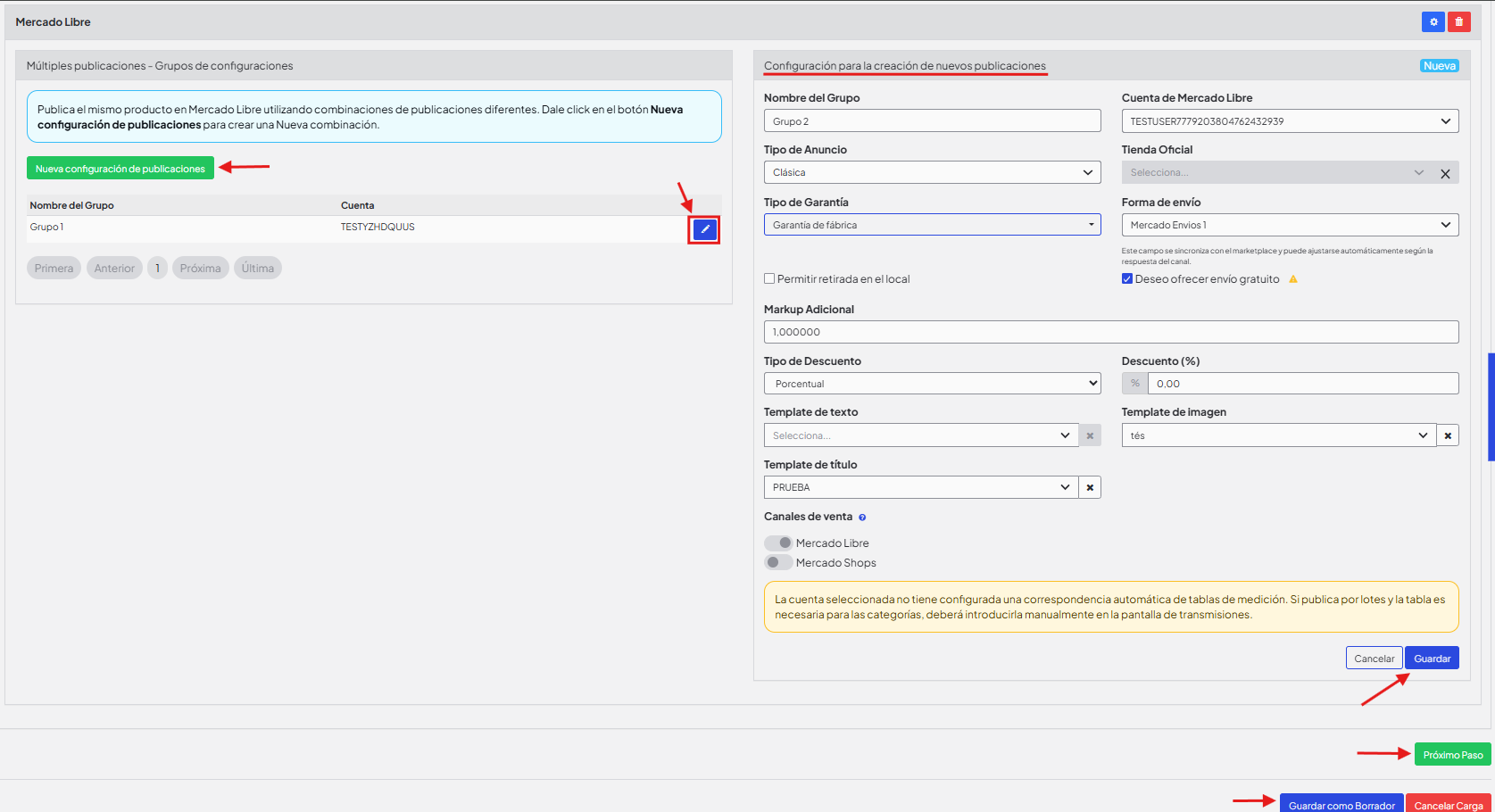Click the Nombre del Grupo input field
This screenshot has width=1495, height=812.
[x=932, y=121]
